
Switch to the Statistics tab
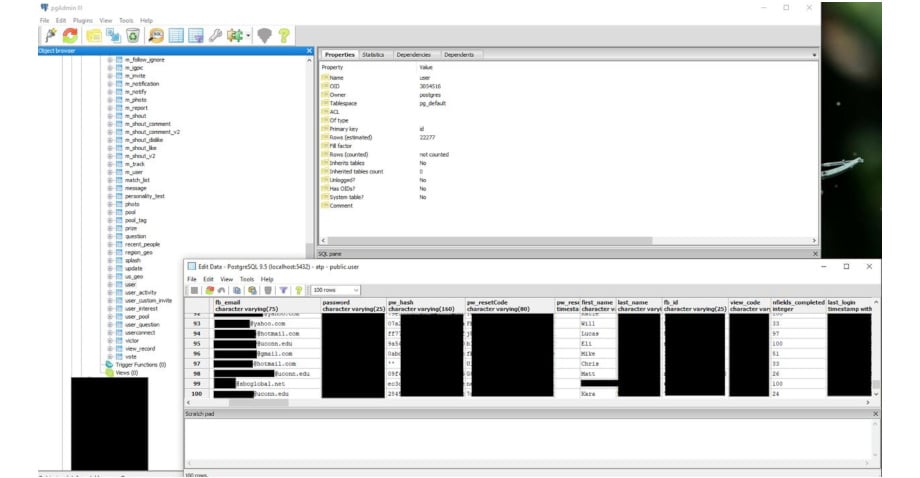pos(373,55)
